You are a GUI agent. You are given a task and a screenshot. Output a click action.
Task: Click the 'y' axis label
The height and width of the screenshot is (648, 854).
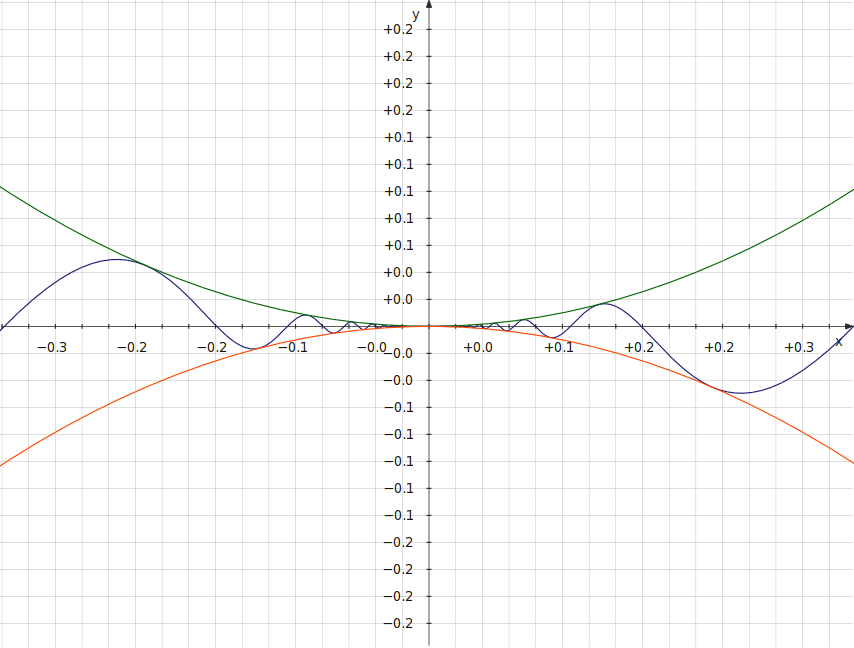[416, 14]
